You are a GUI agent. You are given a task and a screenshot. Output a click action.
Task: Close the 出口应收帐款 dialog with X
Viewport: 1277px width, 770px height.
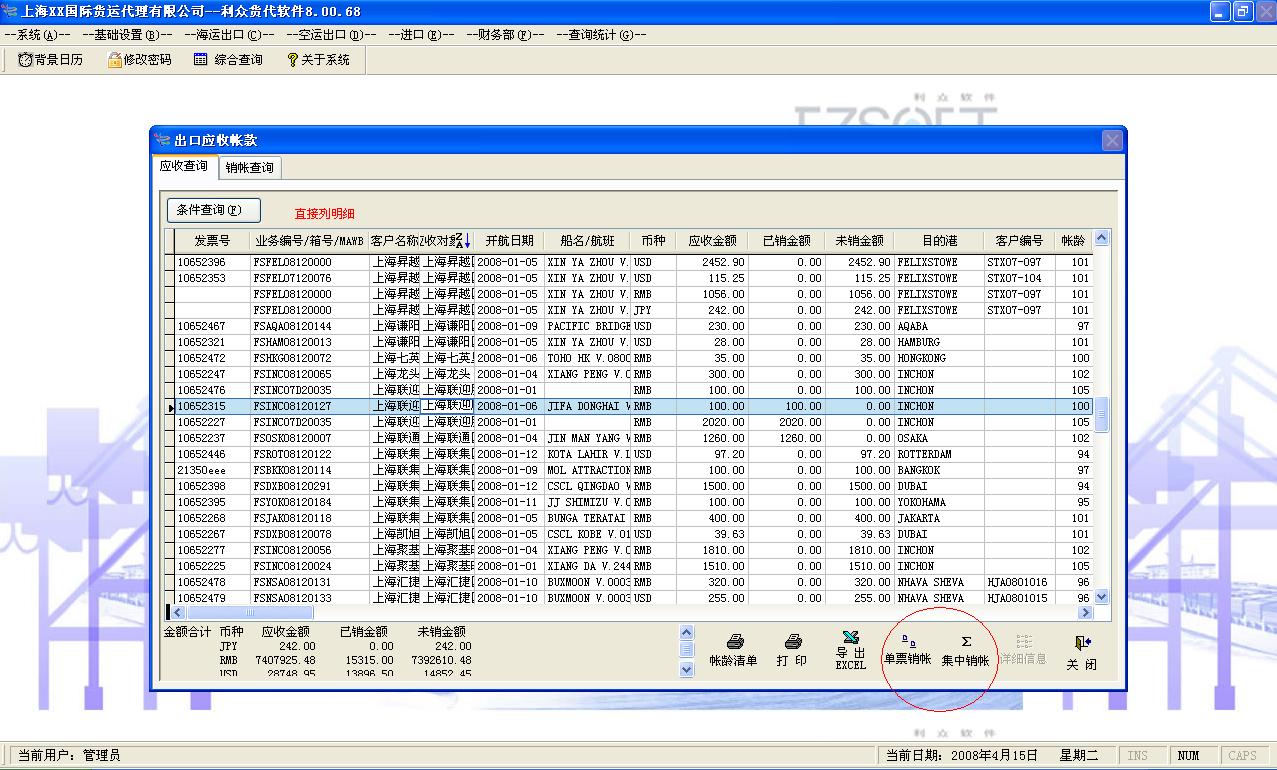point(1112,141)
